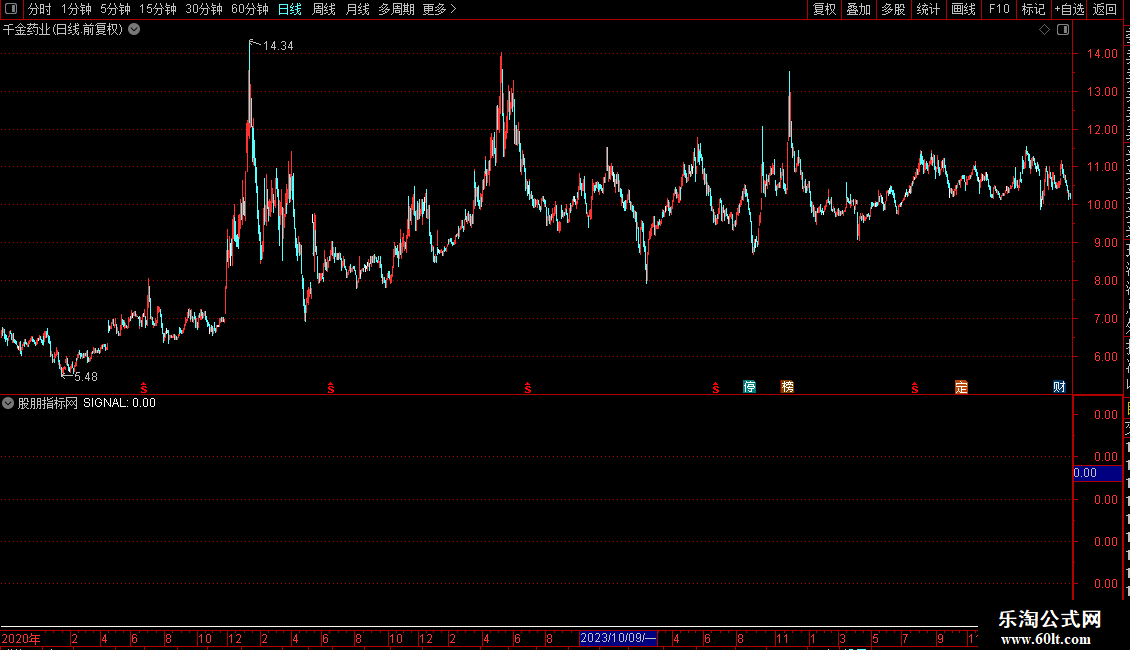This screenshot has height=650, width=1130.
Task: Open the 统计 statistics tool
Action: coord(928,9)
